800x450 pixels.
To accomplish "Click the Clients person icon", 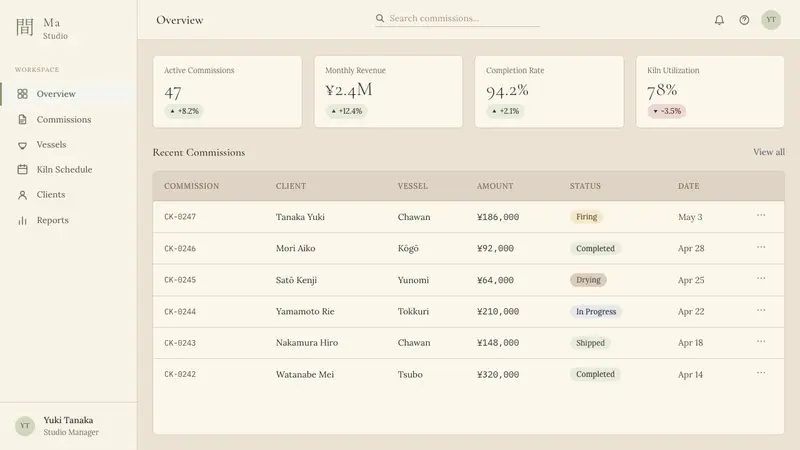I will tap(22, 195).
